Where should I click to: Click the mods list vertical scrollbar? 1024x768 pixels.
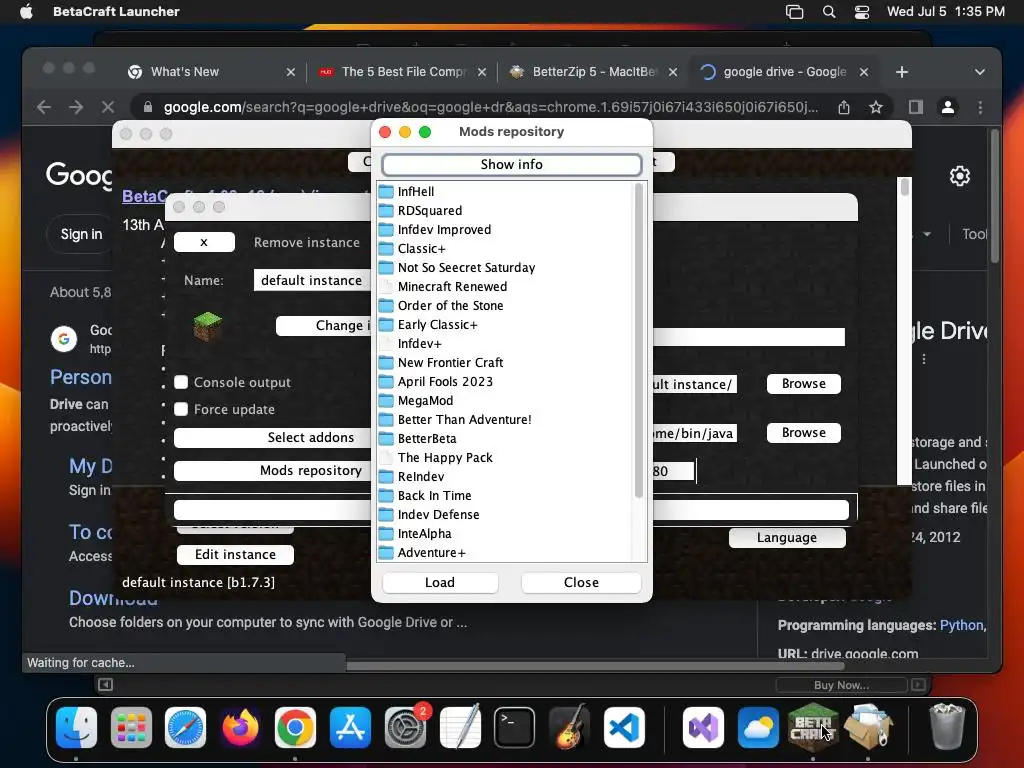click(x=639, y=340)
